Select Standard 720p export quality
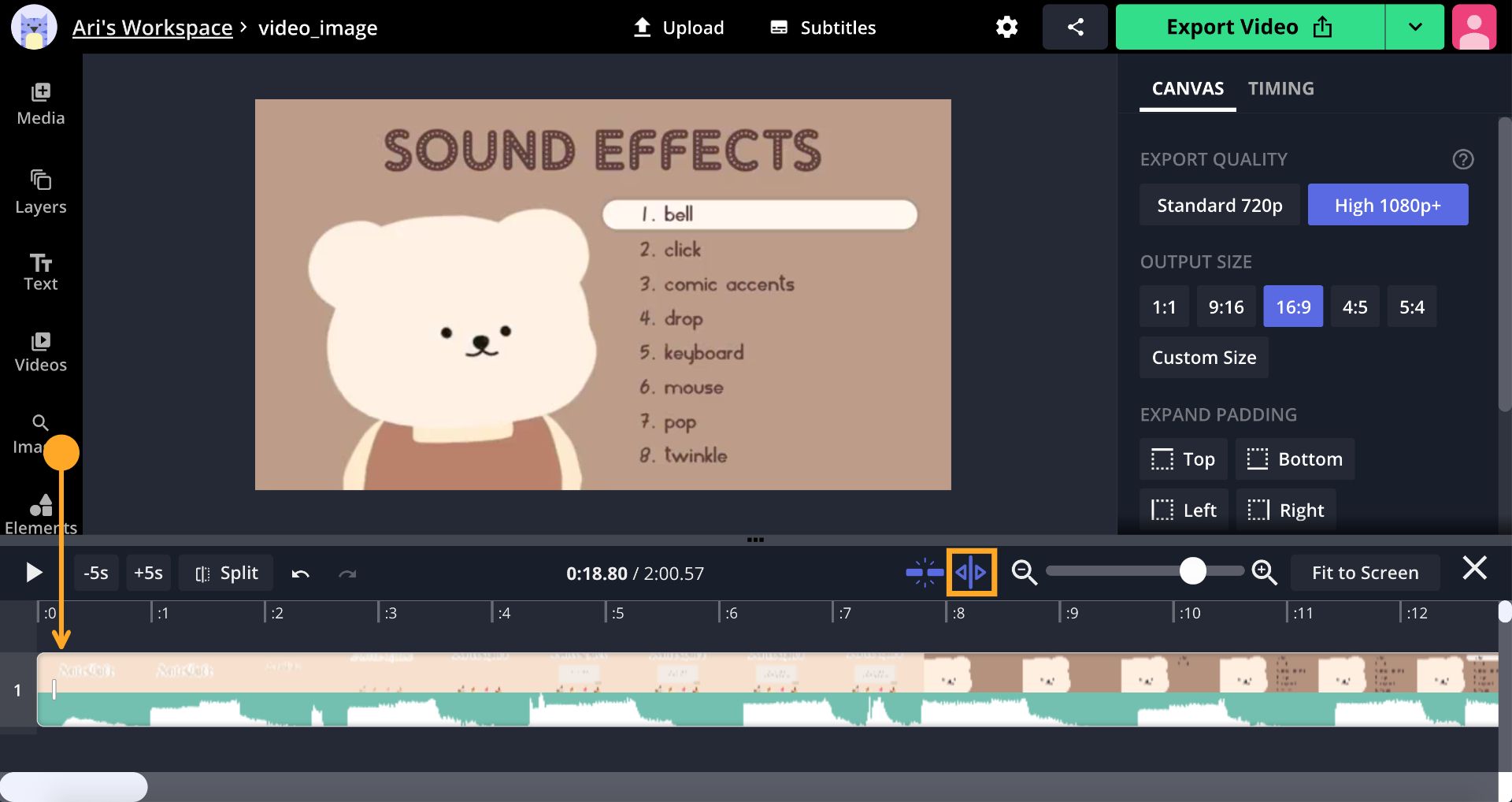 click(1219, 205)
